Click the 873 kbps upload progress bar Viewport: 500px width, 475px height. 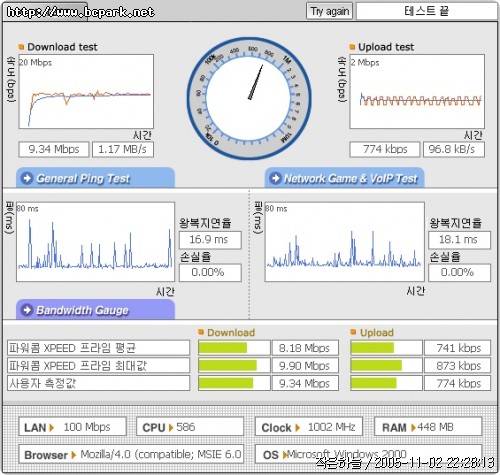[386, 366]
